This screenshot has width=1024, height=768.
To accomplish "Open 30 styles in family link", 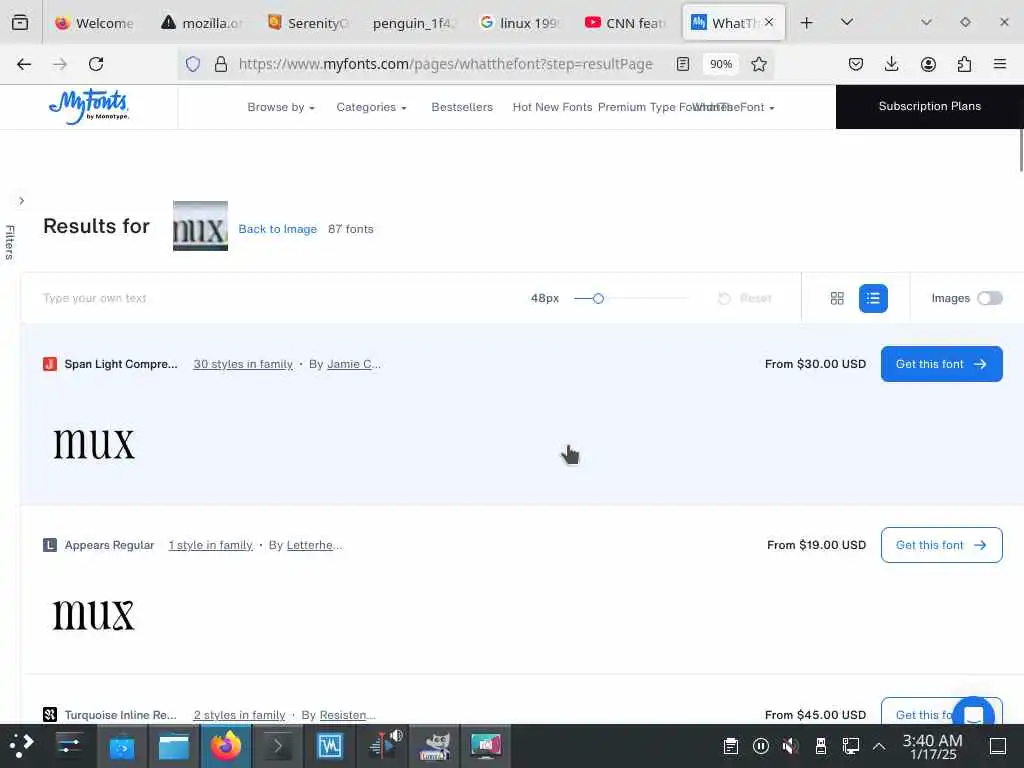I will tap(243, 364).
